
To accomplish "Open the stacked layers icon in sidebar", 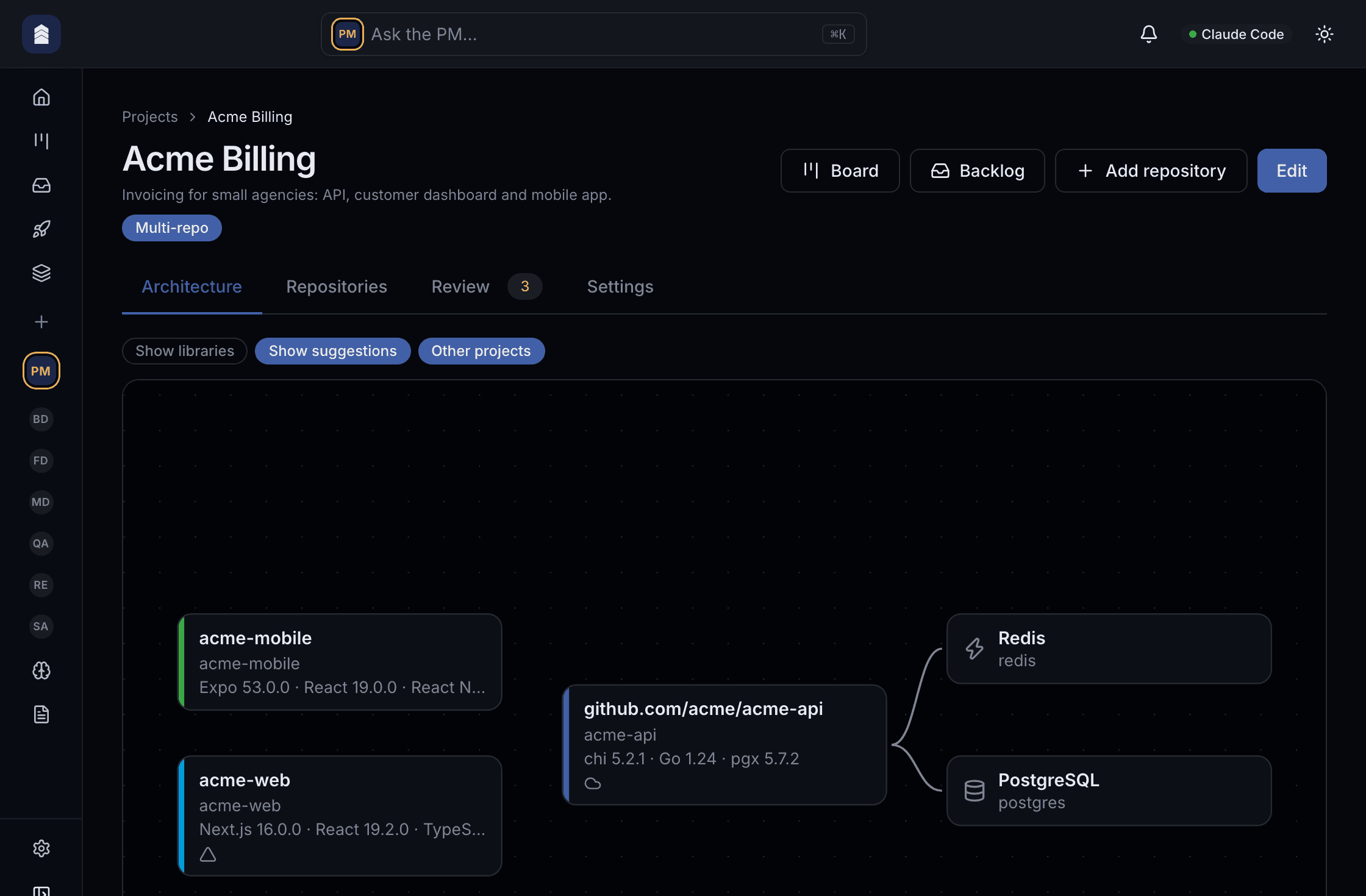I will pos(41,273).
